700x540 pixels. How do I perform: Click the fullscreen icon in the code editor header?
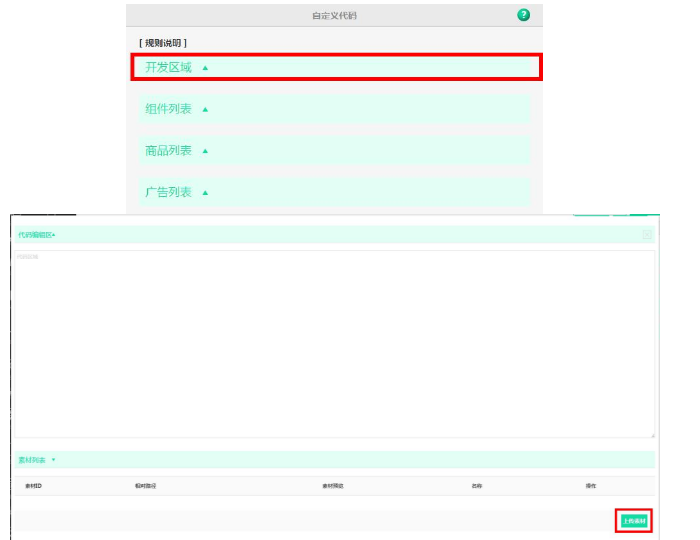tap(647, 235)
